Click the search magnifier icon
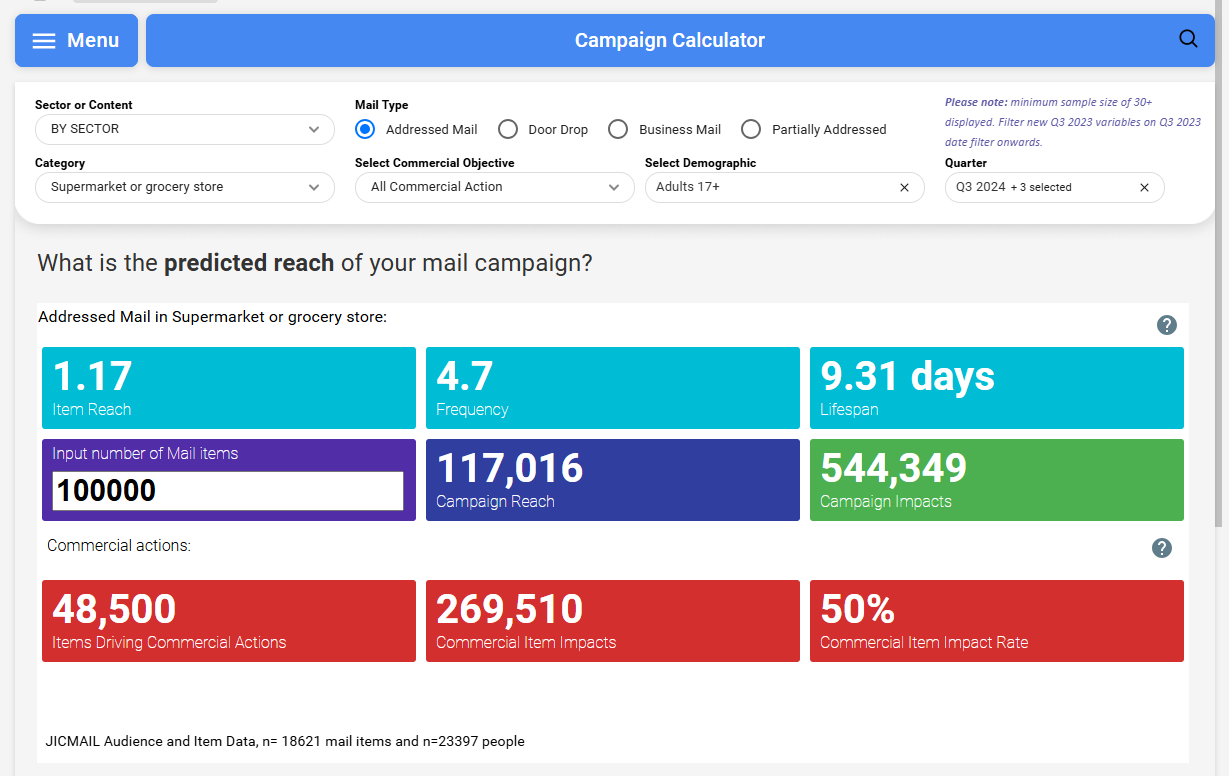The width and height of the screenshot is (1229, 776). [1188, 40]
